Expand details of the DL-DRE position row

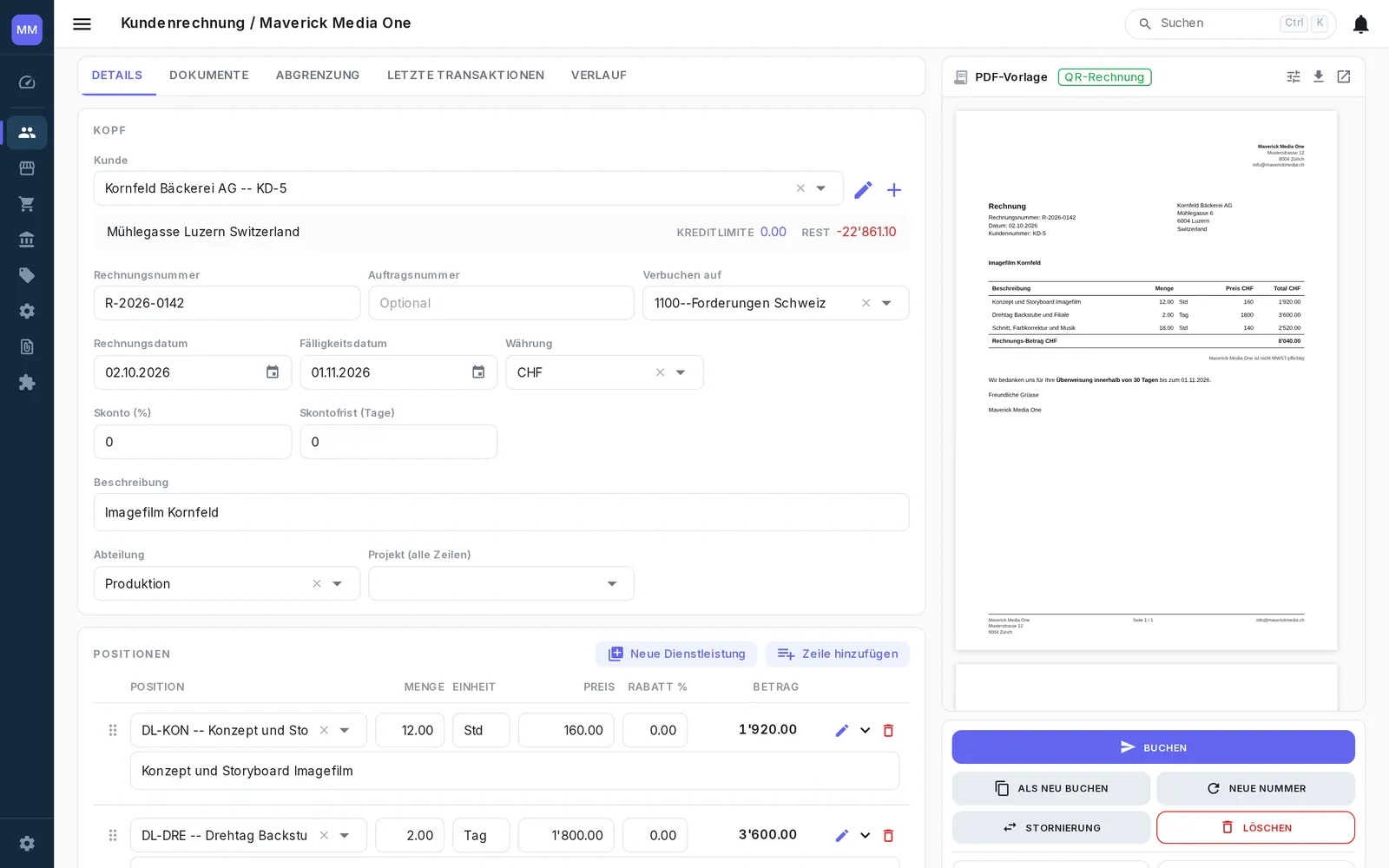click(865, 836)
